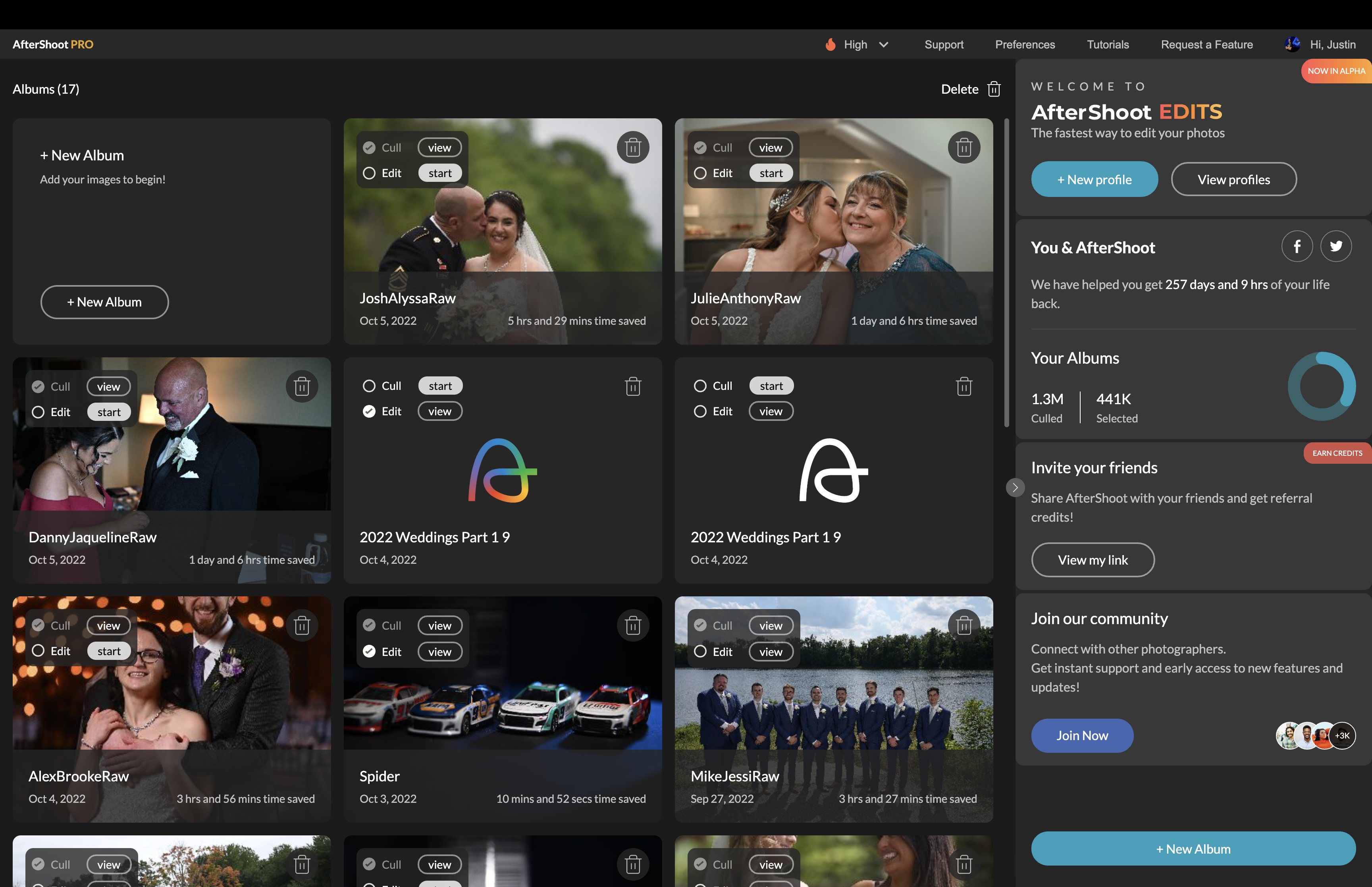Delete the white-logo 2022 Weddings Part 1 9 album

click(964, 386)
